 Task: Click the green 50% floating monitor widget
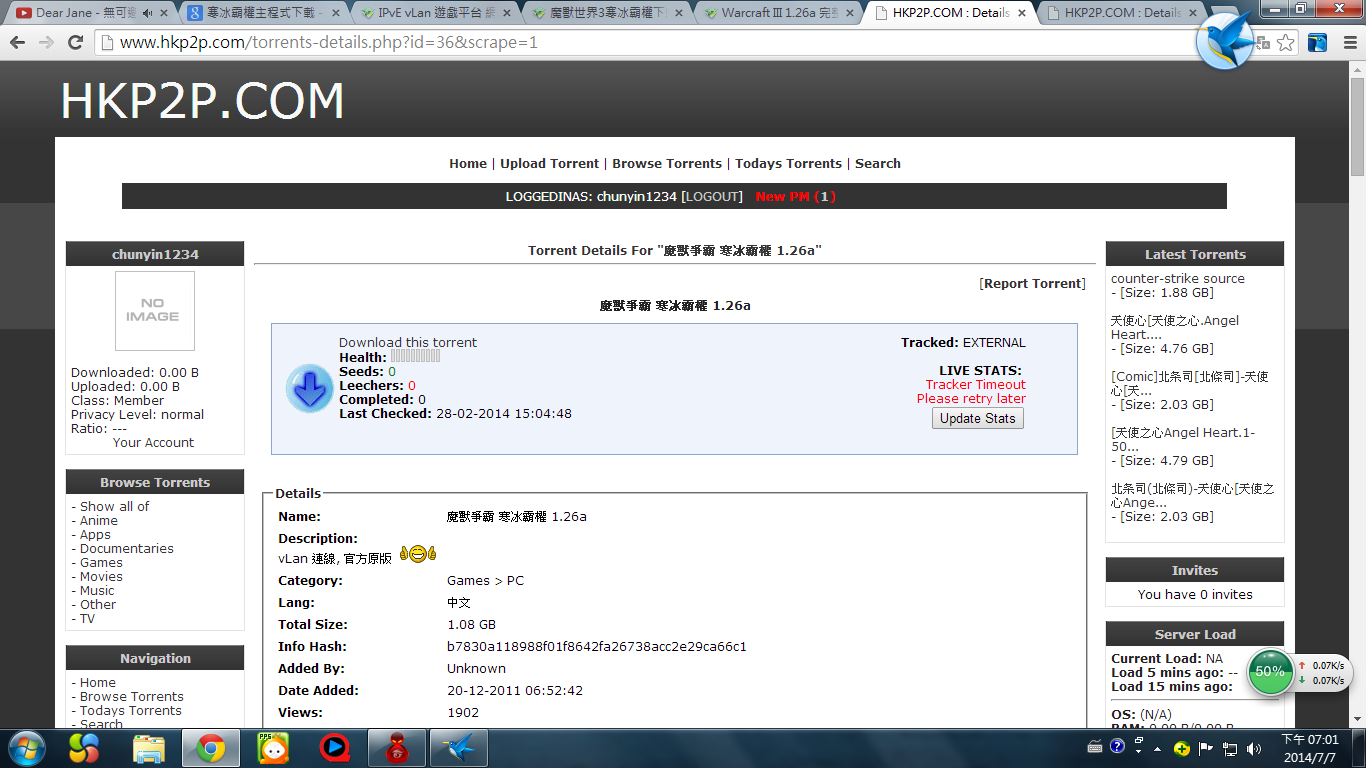point(1270,672)
